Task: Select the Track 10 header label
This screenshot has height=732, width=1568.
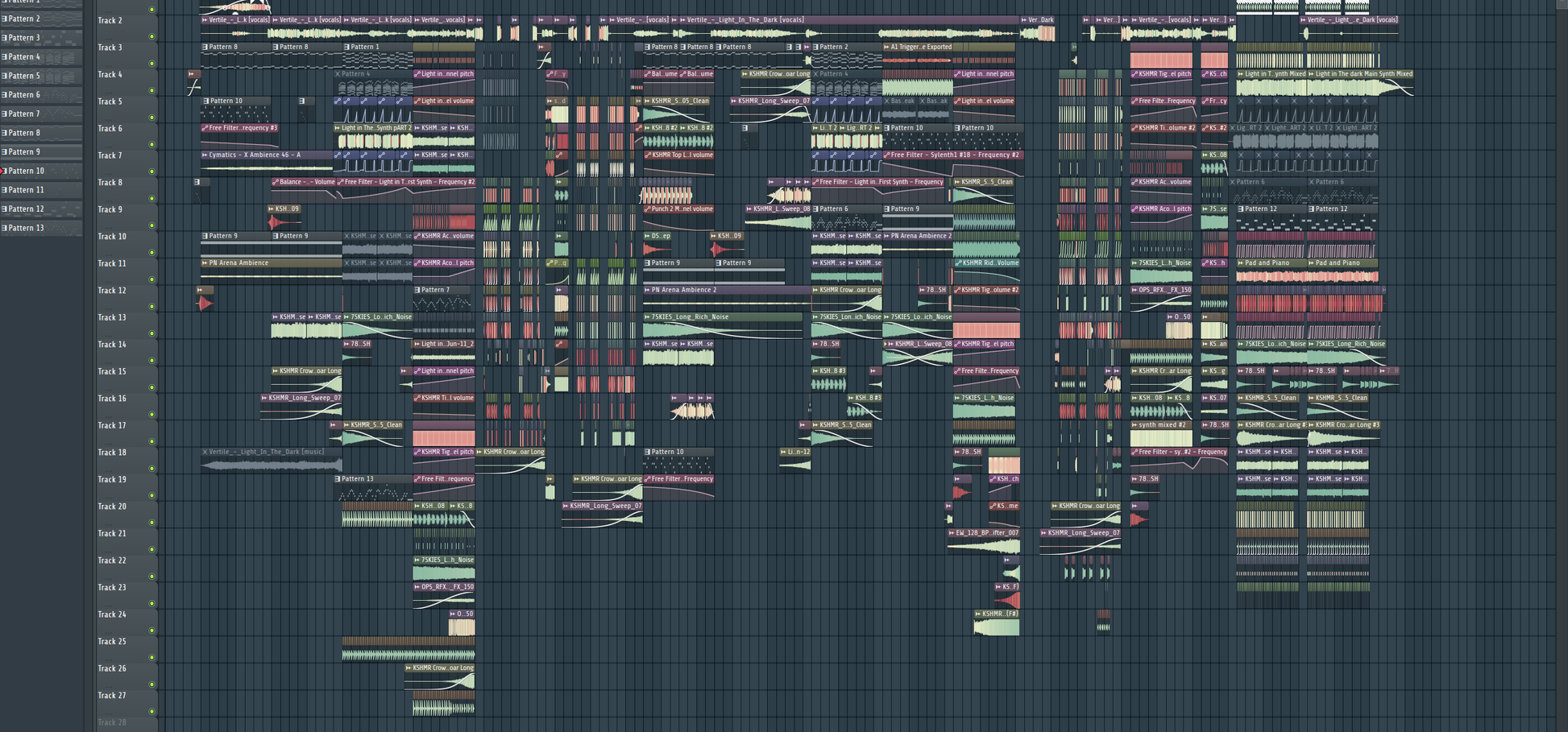Action: (112, 236)
